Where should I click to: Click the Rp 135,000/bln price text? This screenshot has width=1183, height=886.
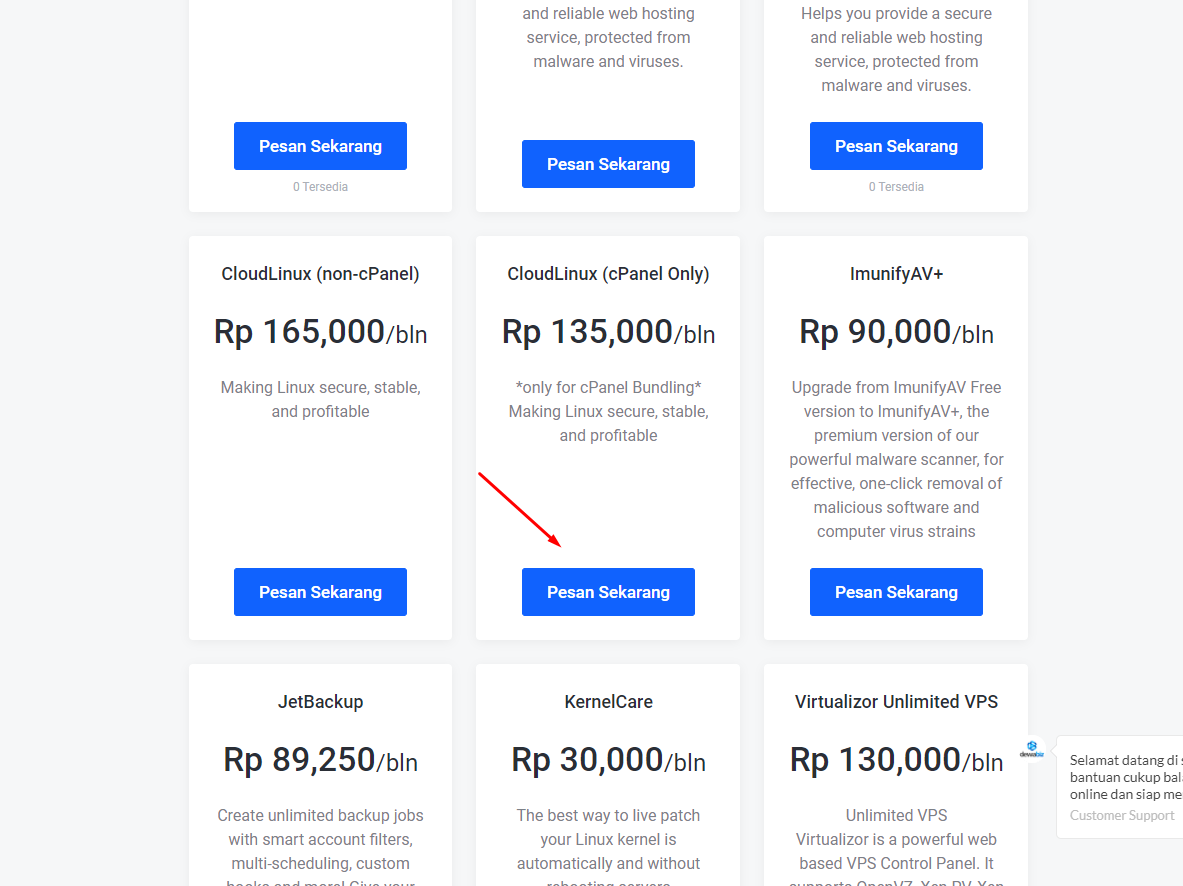click(x=608, y=332)
